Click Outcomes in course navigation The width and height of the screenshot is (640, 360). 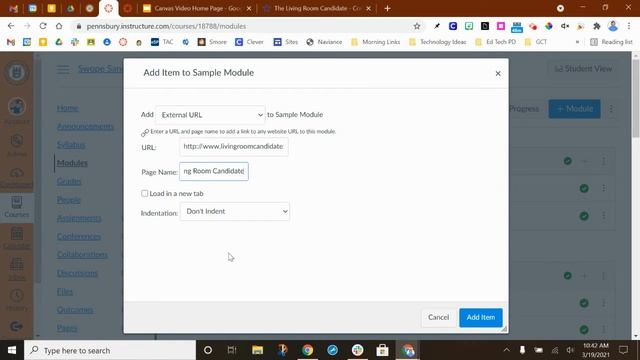(x=75, y=310)
